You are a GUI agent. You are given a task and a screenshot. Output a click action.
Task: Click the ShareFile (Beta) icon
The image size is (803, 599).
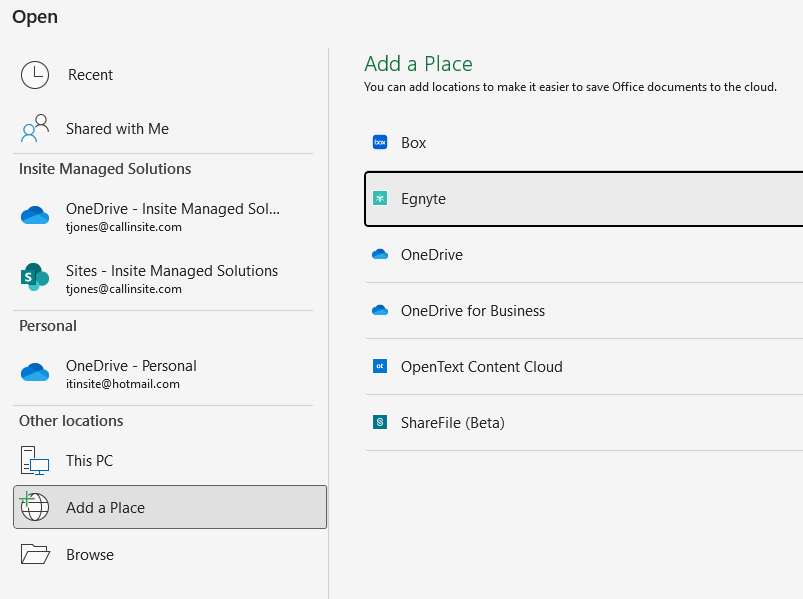[x=380, y=422]
